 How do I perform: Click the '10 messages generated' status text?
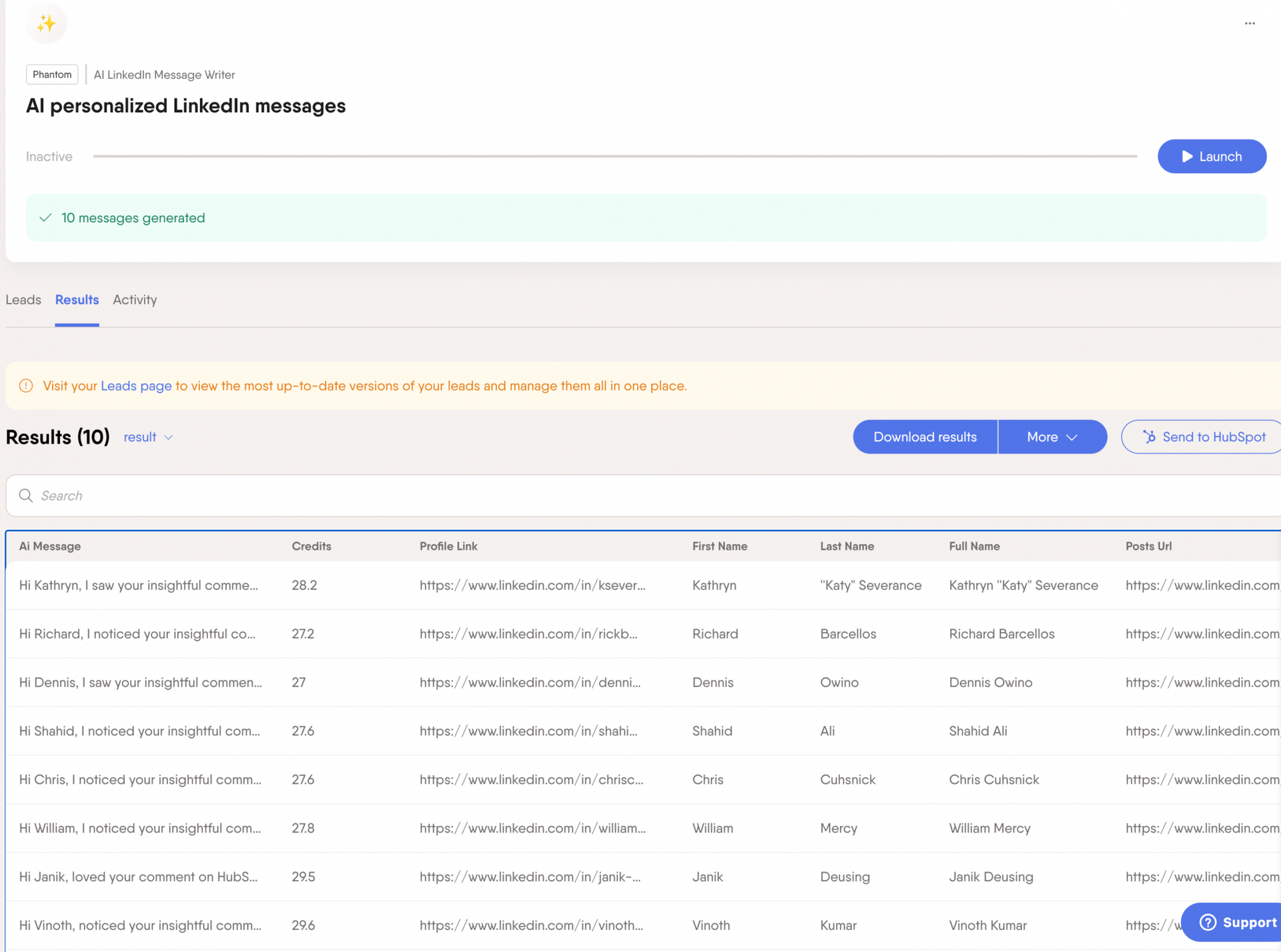tap(133, 217)
